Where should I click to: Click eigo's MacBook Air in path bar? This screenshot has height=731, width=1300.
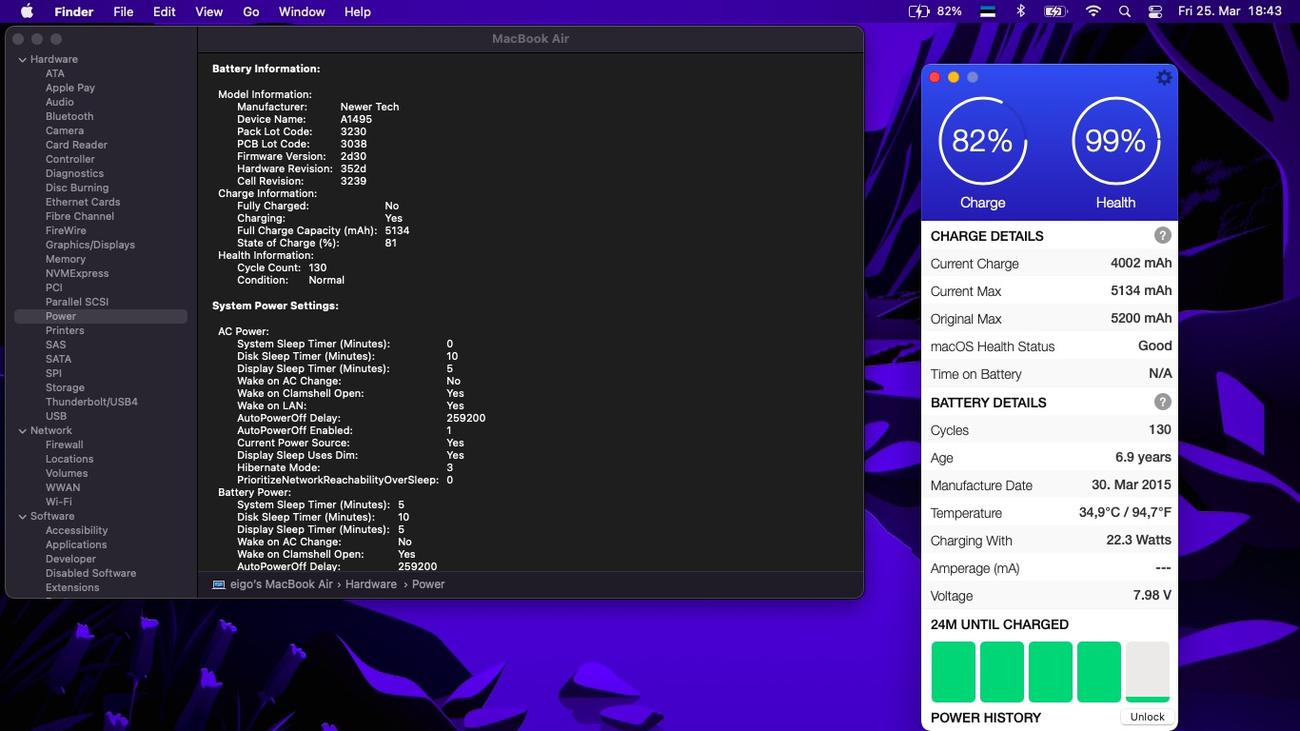(x=282, y=584)
